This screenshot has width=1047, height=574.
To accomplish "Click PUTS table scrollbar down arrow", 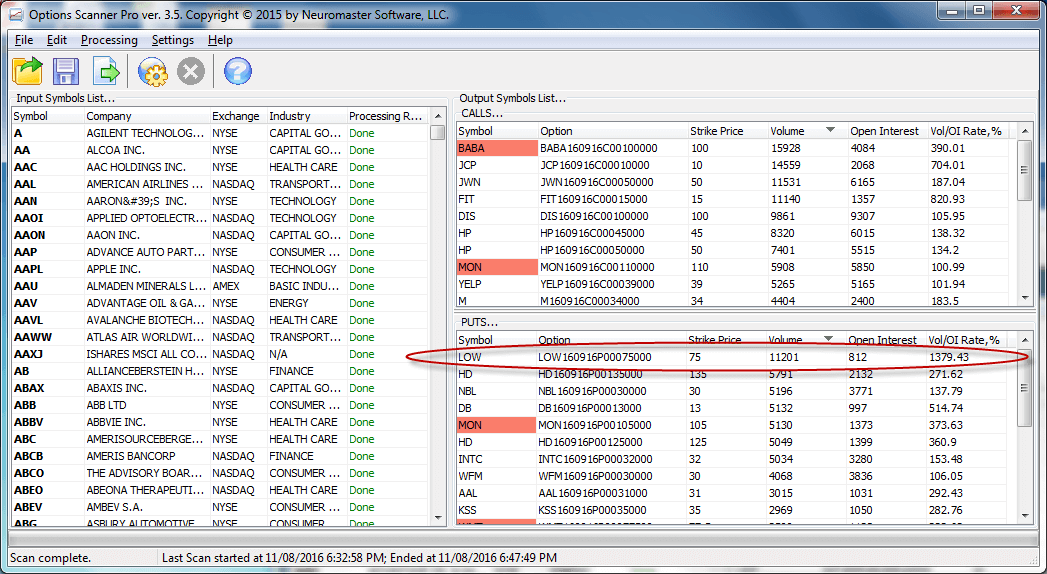I will tap(1025, 515).
